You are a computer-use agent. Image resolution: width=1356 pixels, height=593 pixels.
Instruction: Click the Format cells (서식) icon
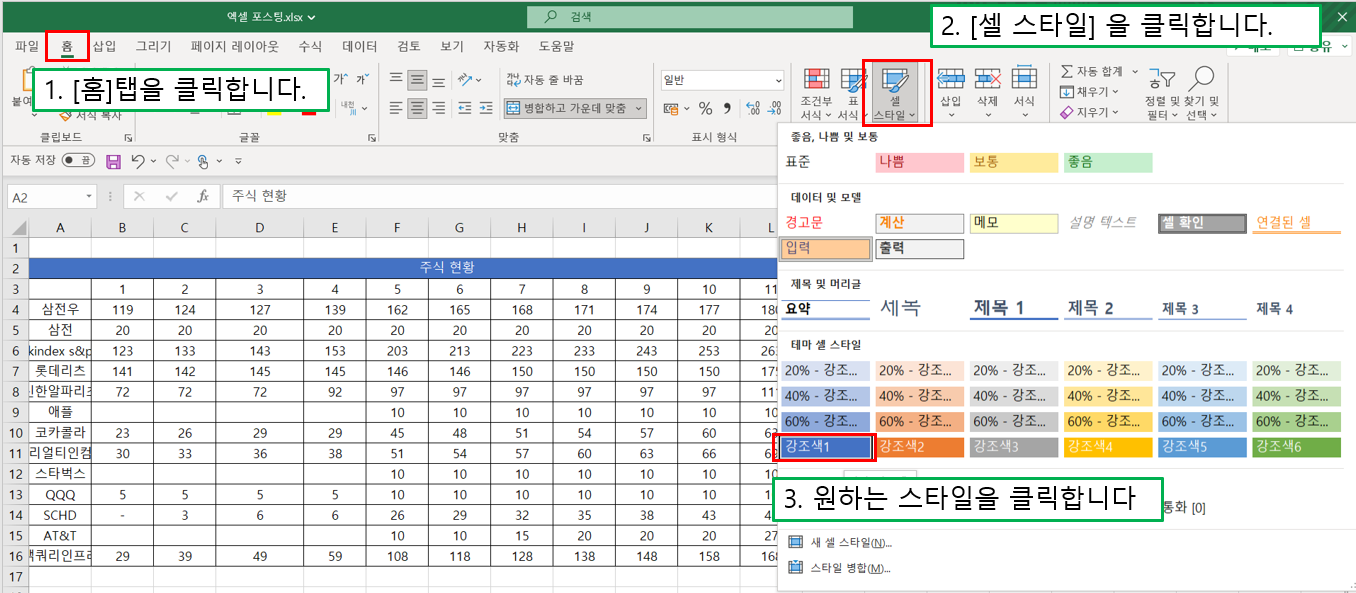pos(1024,79)
